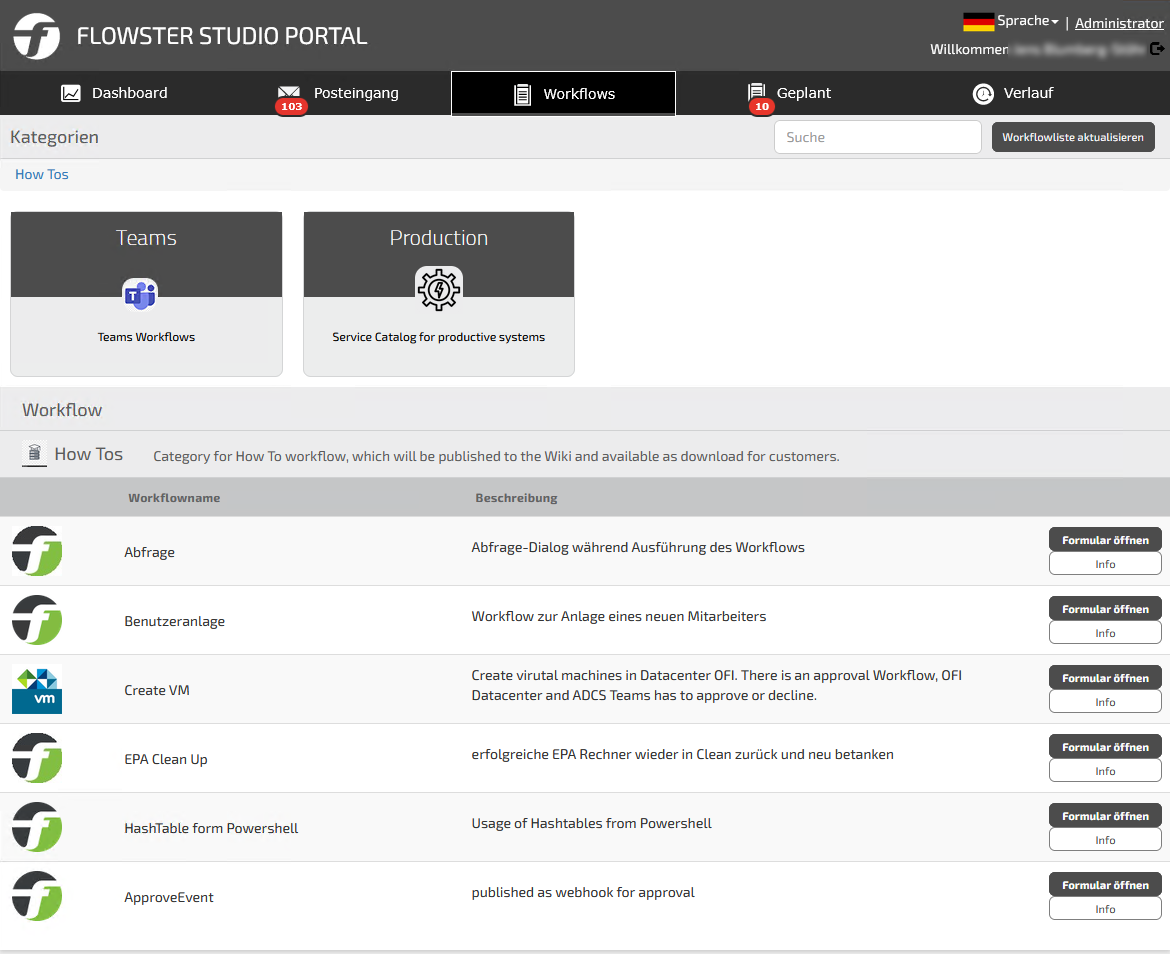This screenshot has height=954, width=1170.
Task: Open Info for ApproveEvent
Action: (1105, 909)
